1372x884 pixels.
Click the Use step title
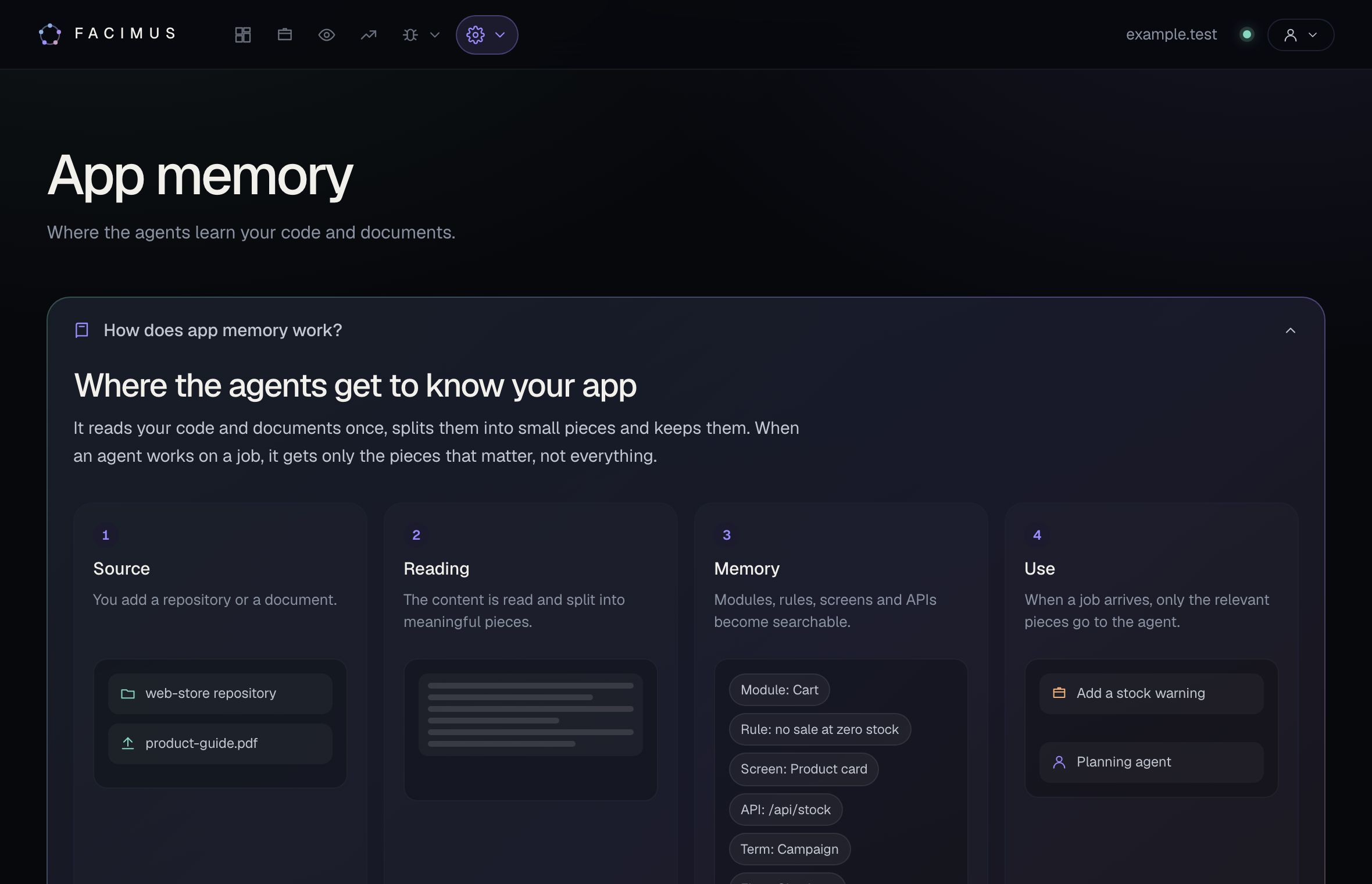1039,568
